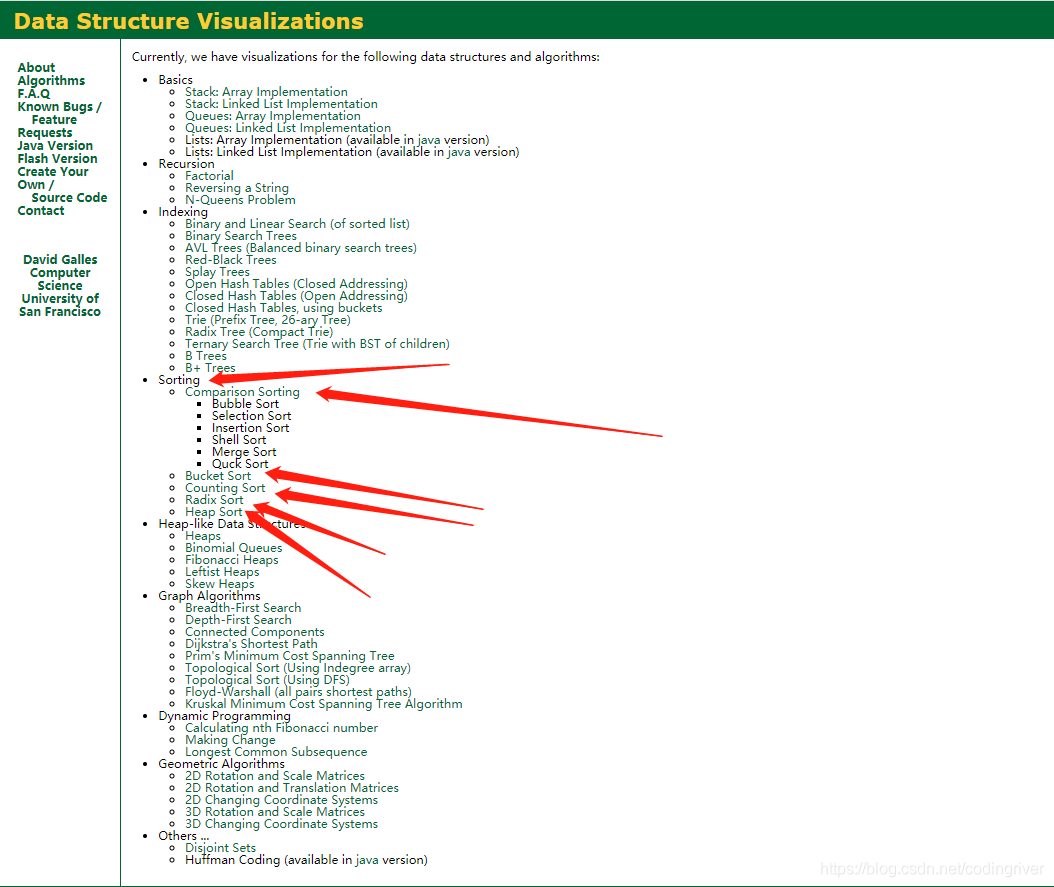The height and width of the screenshot is (887, 1054).
Task: Open 2D Rotation and Translation Matrices
Action: [292, 788]
